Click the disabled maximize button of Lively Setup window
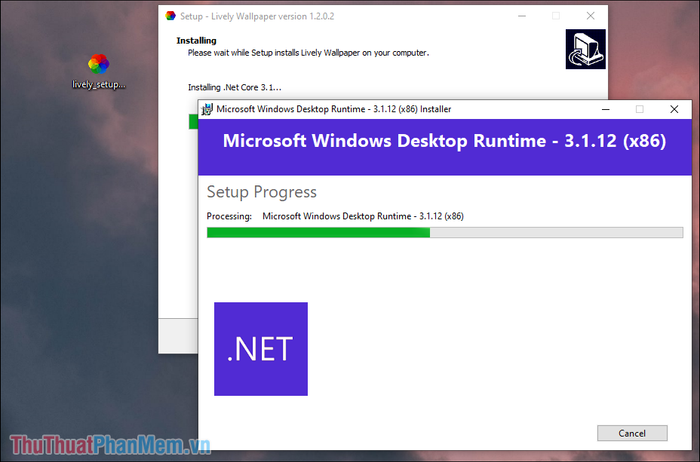This screenshot has width=700, height=462. (x=556, y=16)
